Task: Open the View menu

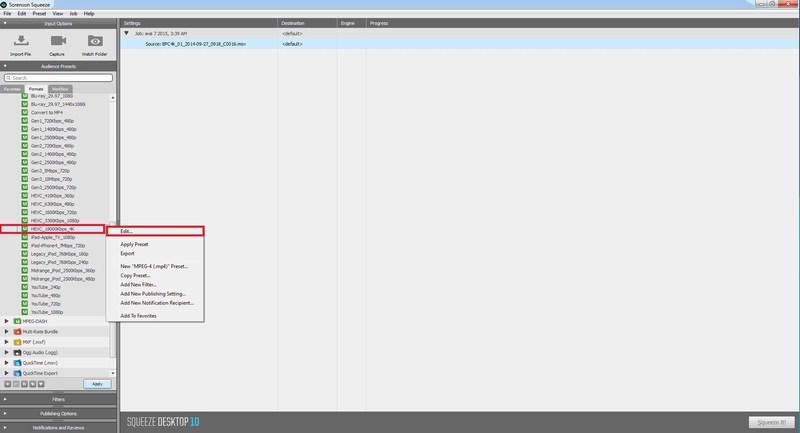Action: 58,14
